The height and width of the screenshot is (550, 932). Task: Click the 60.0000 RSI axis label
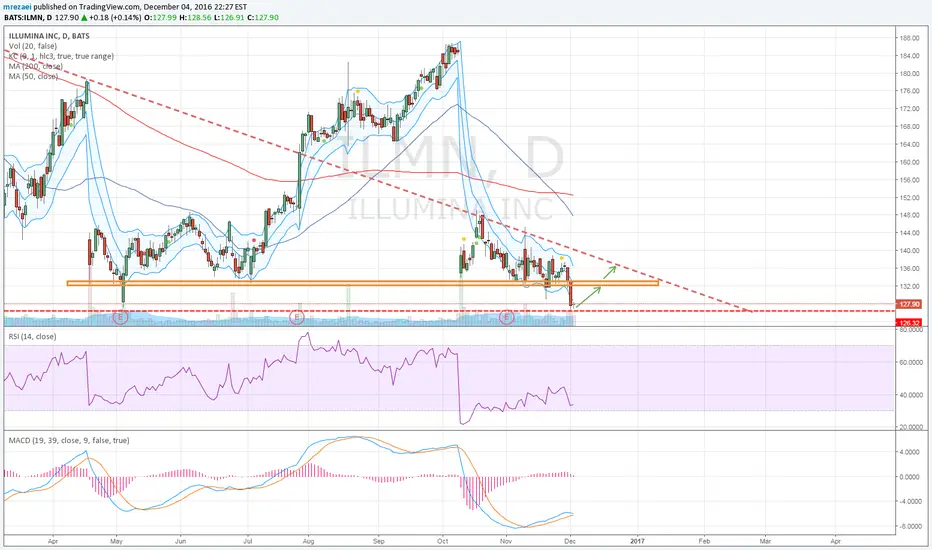click(910, 362)
